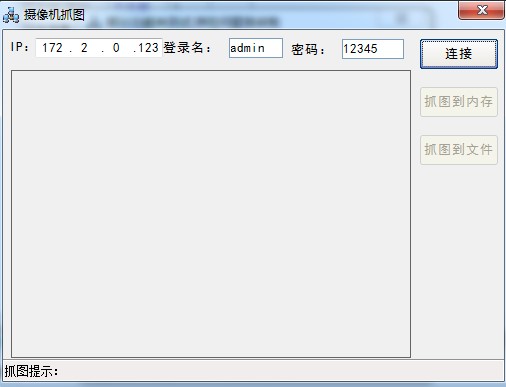Click the 连接 connect button

[459, 54]
